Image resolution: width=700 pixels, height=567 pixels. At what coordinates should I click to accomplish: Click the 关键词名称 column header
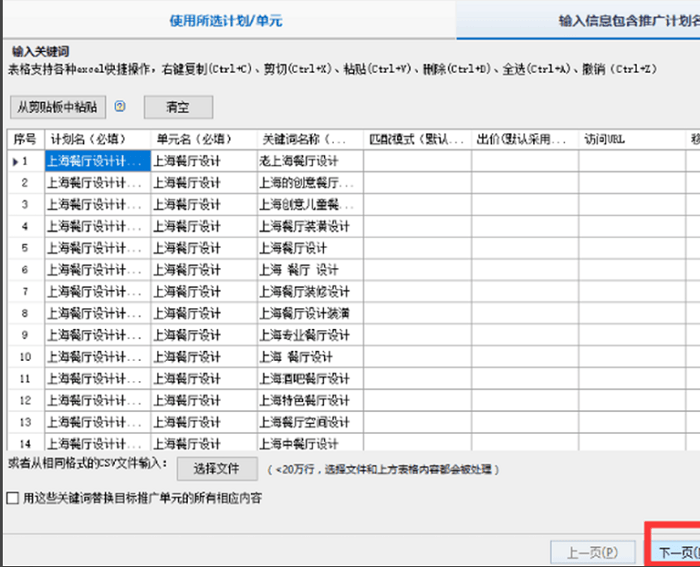[x=308, y=138]
